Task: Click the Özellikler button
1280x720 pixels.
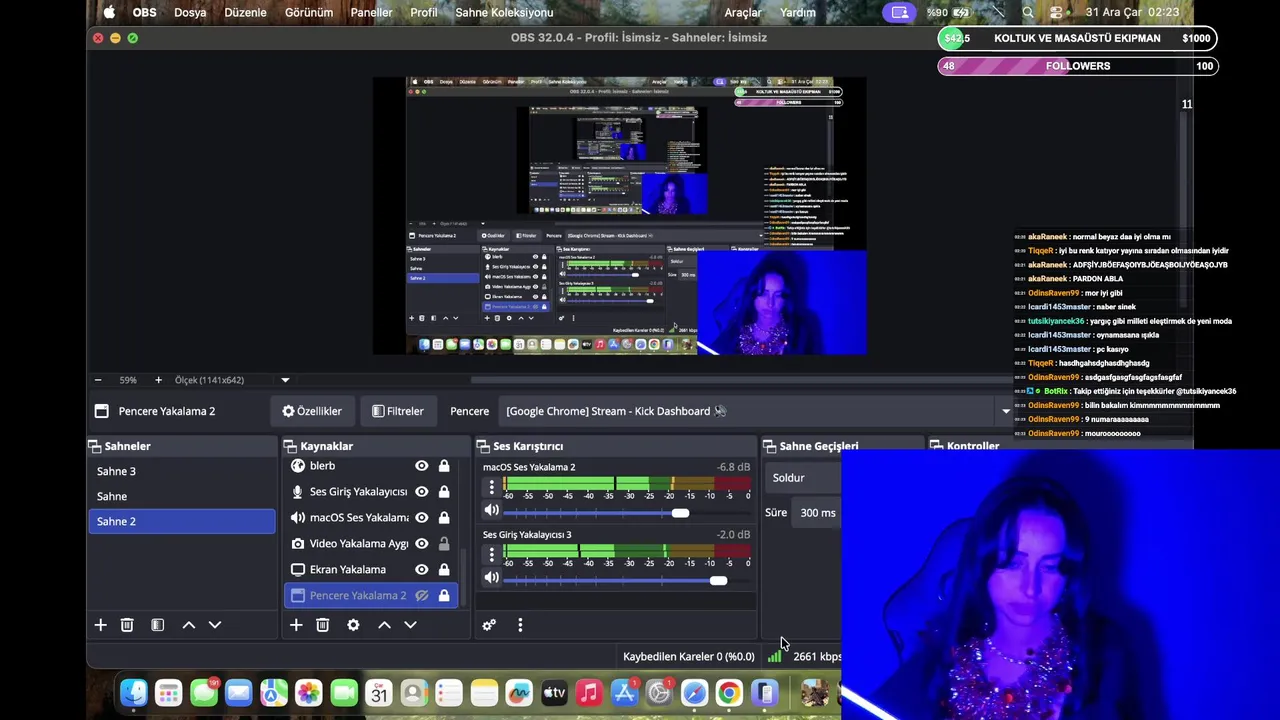Action: point(312,411)
